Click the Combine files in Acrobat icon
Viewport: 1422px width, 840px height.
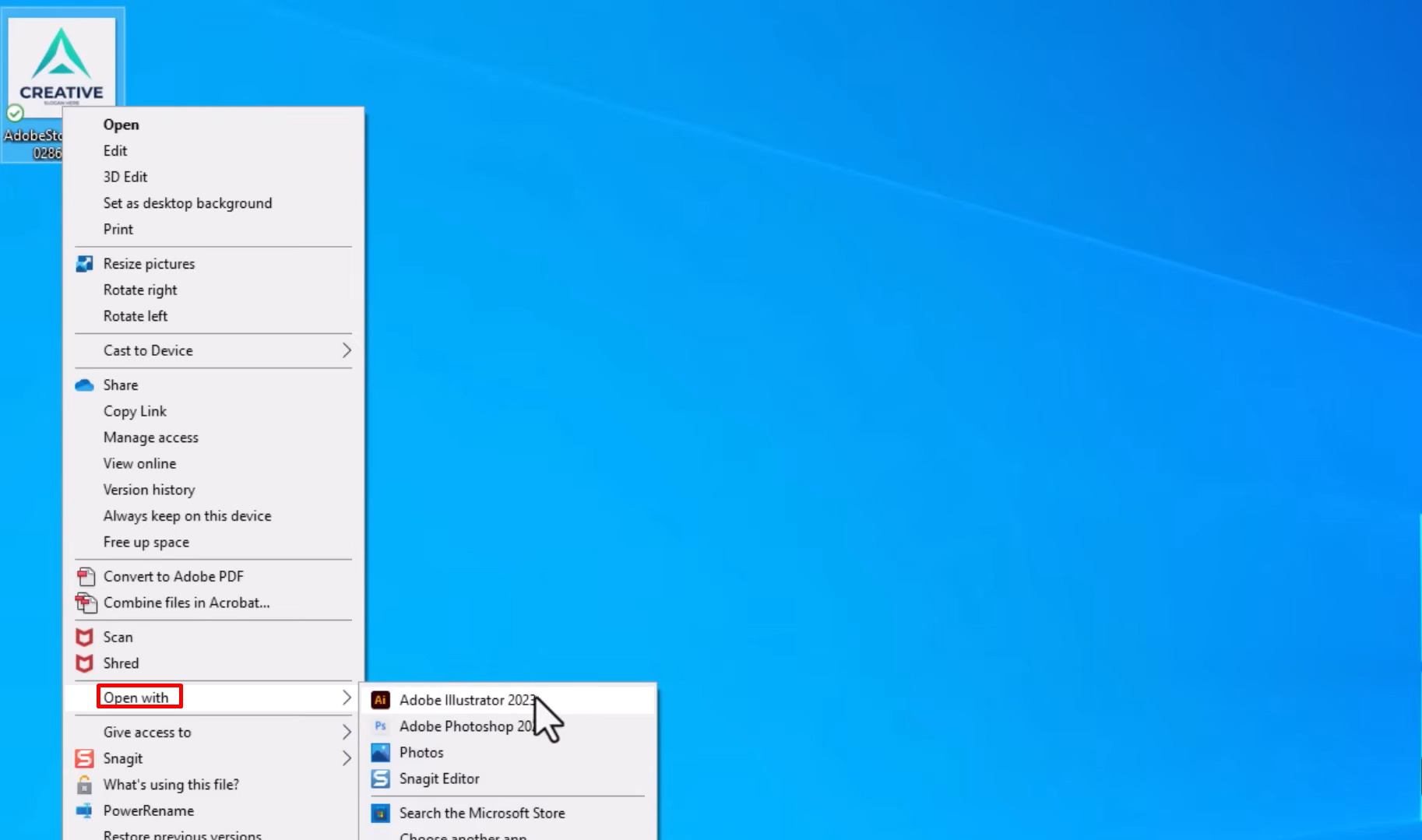[85, 603]
